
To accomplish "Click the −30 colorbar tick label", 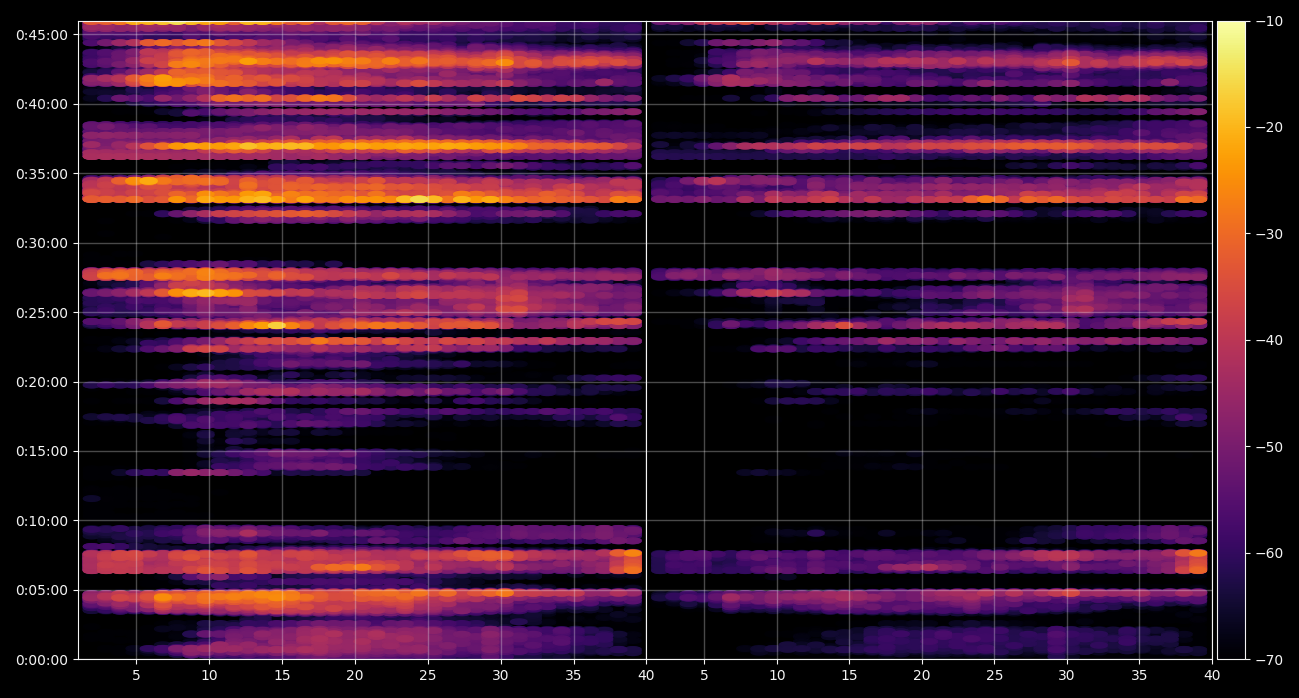I will tap(1270, 234).
